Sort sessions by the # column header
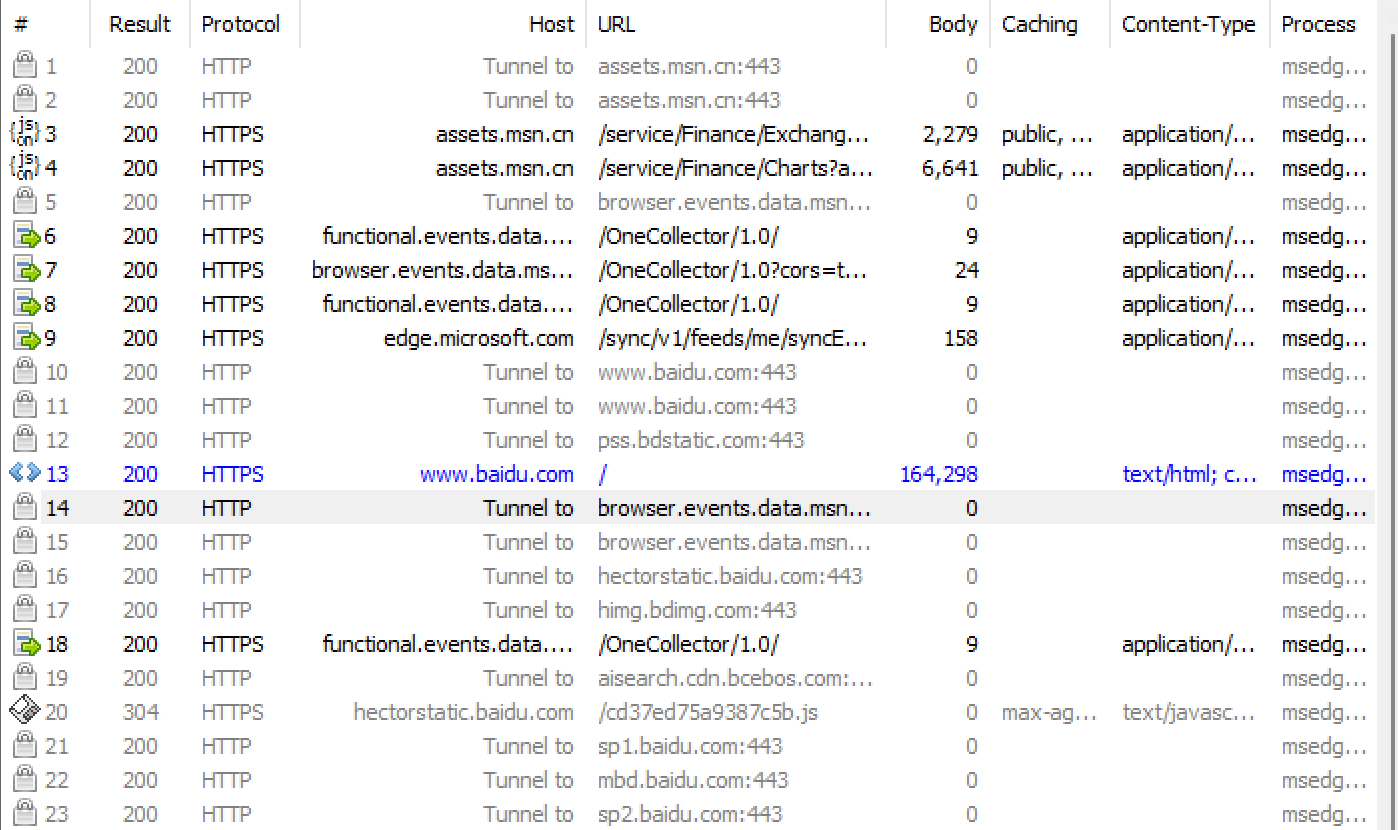The width and height of the screenshot is (1398, 830). 45,24
